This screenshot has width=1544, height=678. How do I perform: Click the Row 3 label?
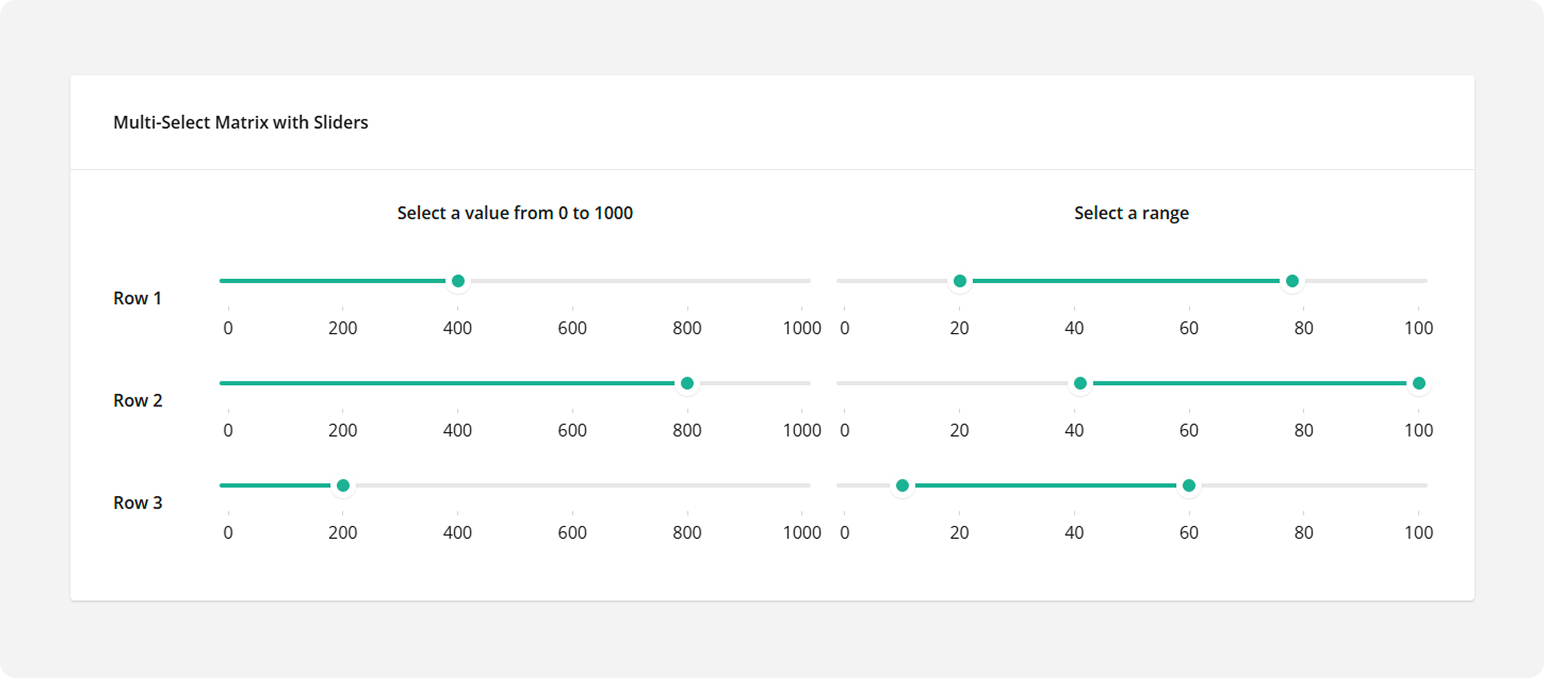pos(137,502)
